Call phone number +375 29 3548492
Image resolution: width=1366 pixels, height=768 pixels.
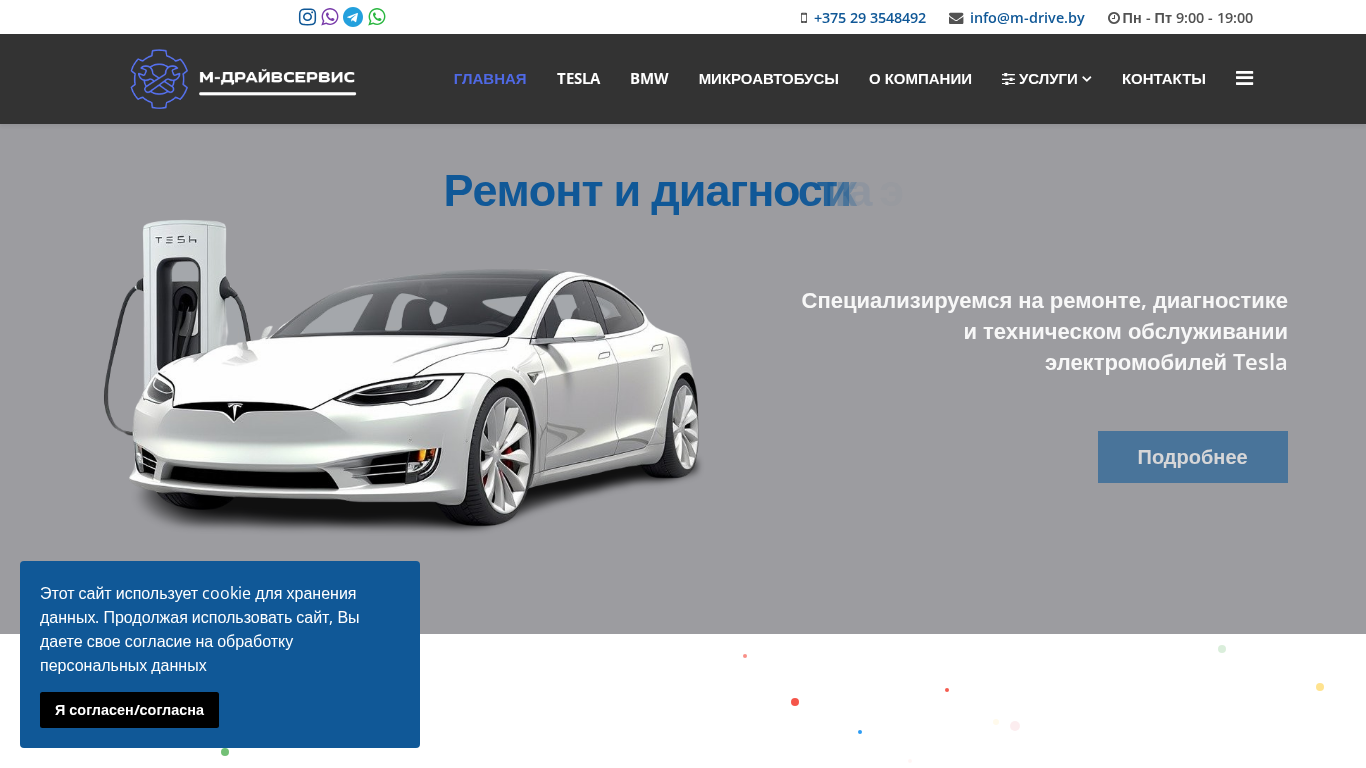pyautogui.click(x=870, y=18)
